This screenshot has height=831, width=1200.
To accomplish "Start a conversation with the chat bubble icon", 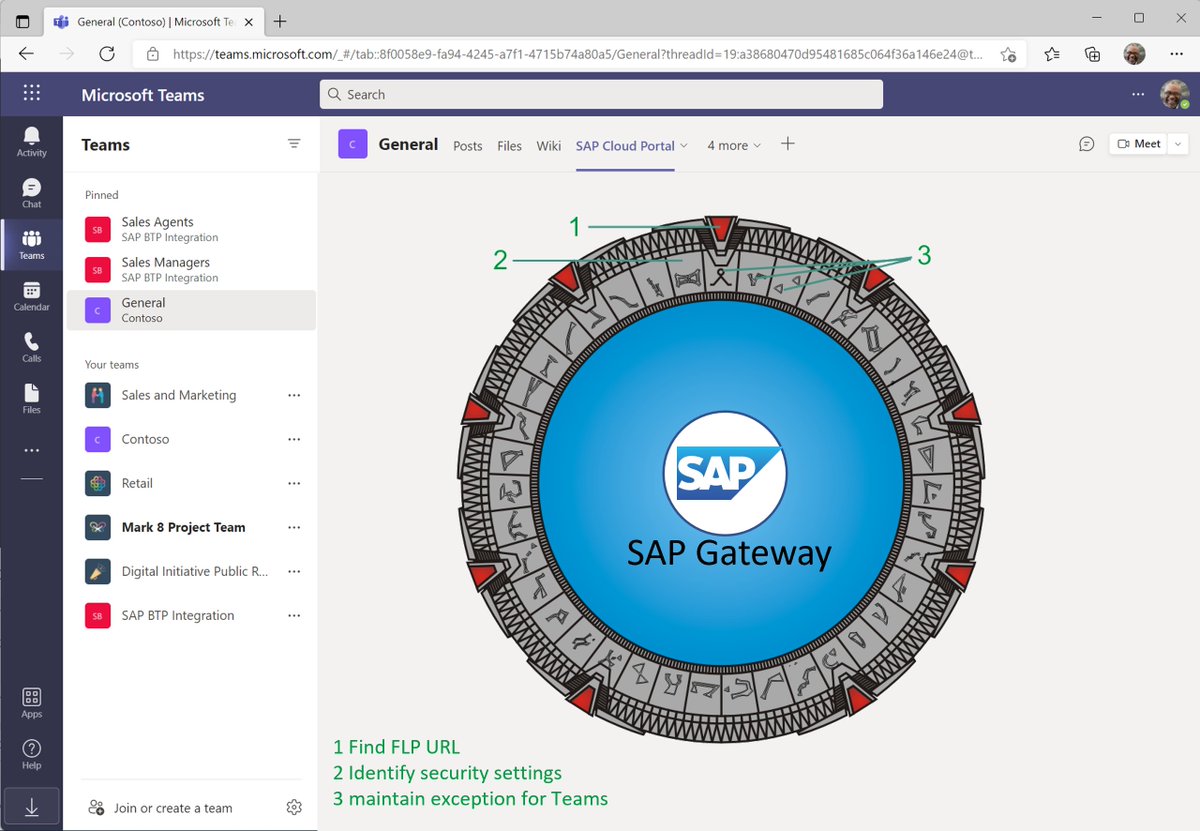I will (1086, 144).
